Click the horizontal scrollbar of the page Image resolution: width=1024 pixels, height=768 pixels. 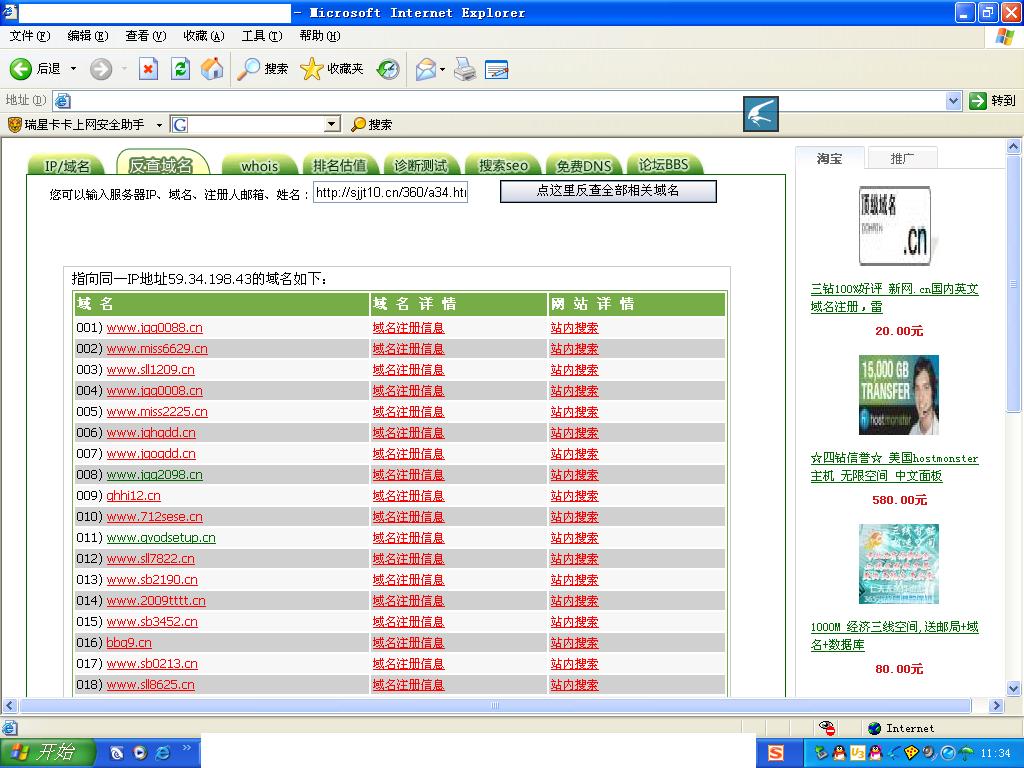pos(494,705)
